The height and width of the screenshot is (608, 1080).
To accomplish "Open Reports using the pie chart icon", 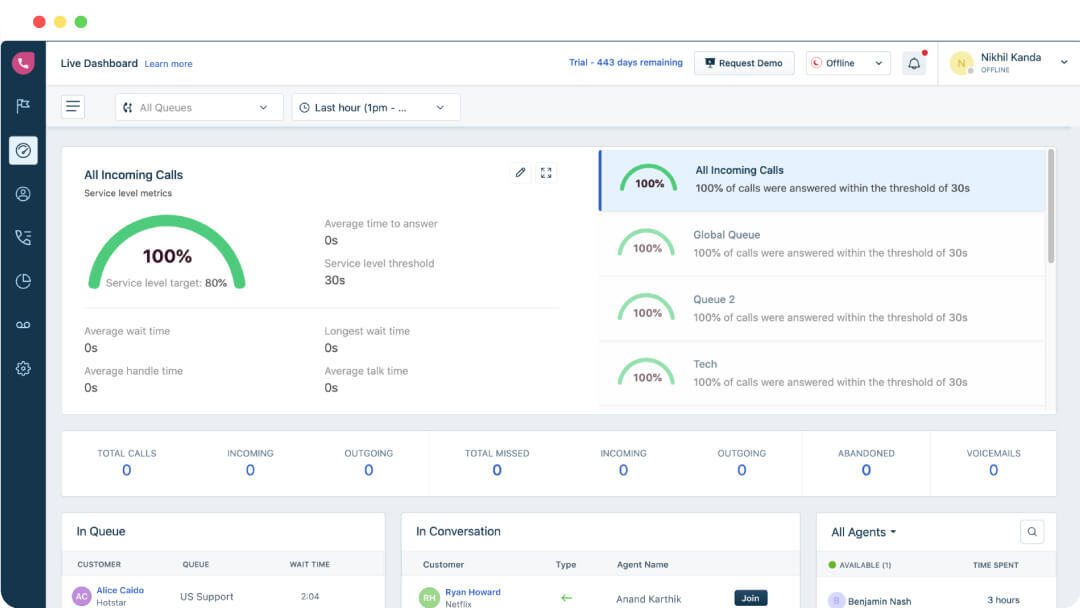I will (23, 281).
